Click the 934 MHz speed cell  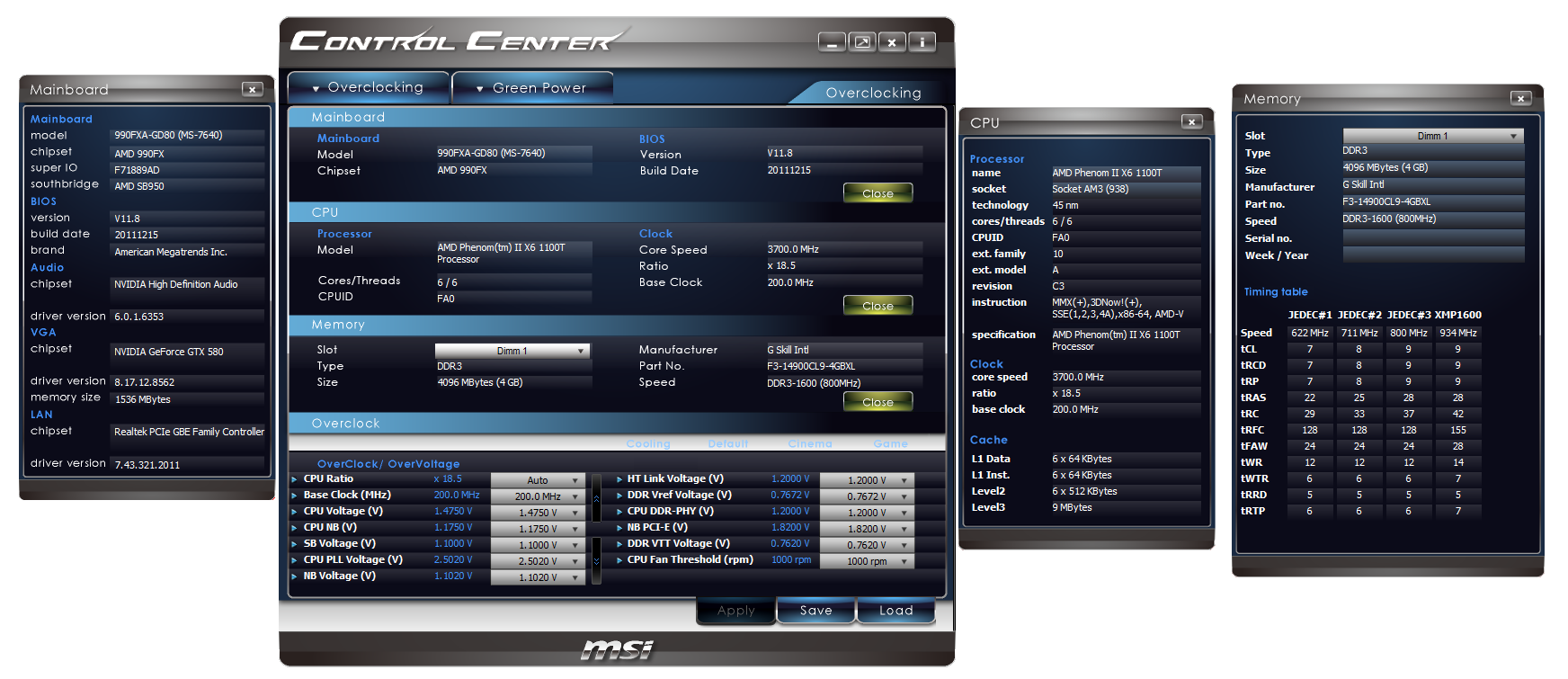click(1457, 333)
